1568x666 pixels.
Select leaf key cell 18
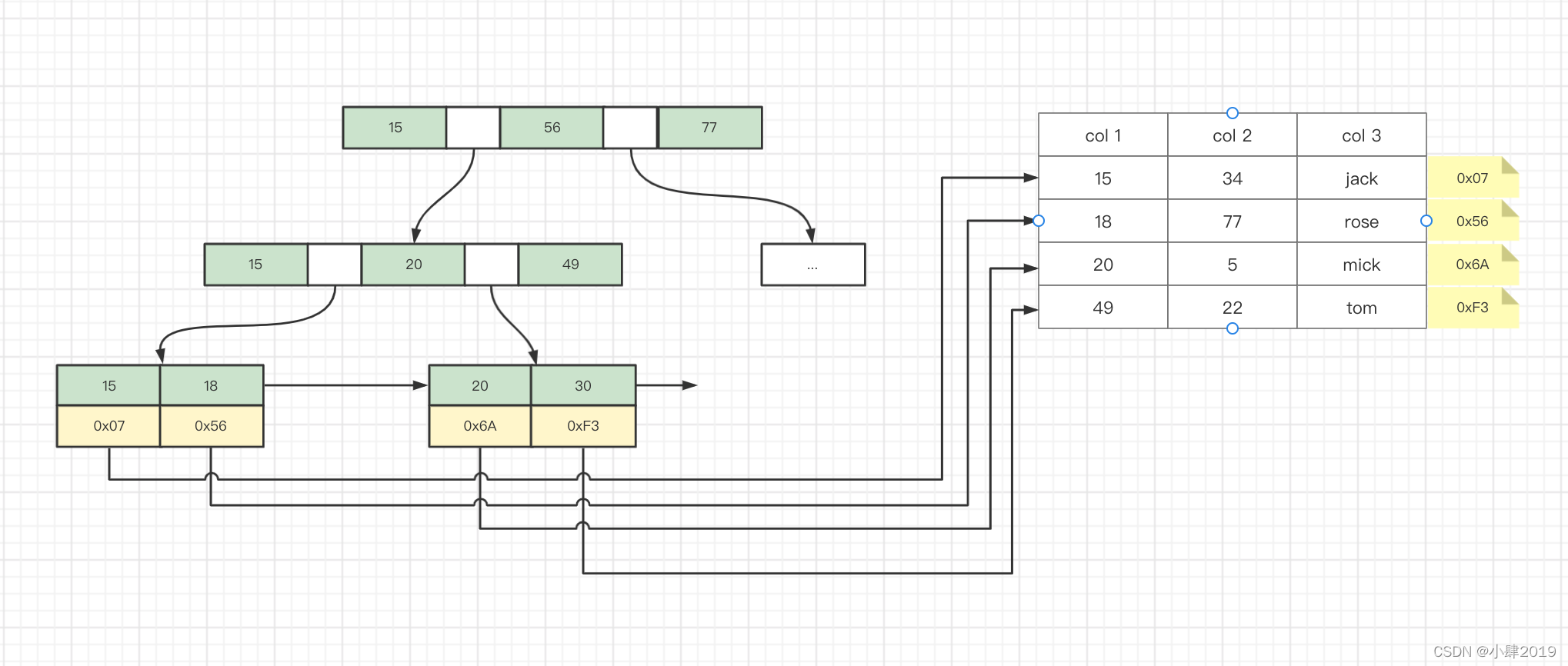tap(212, 385)
